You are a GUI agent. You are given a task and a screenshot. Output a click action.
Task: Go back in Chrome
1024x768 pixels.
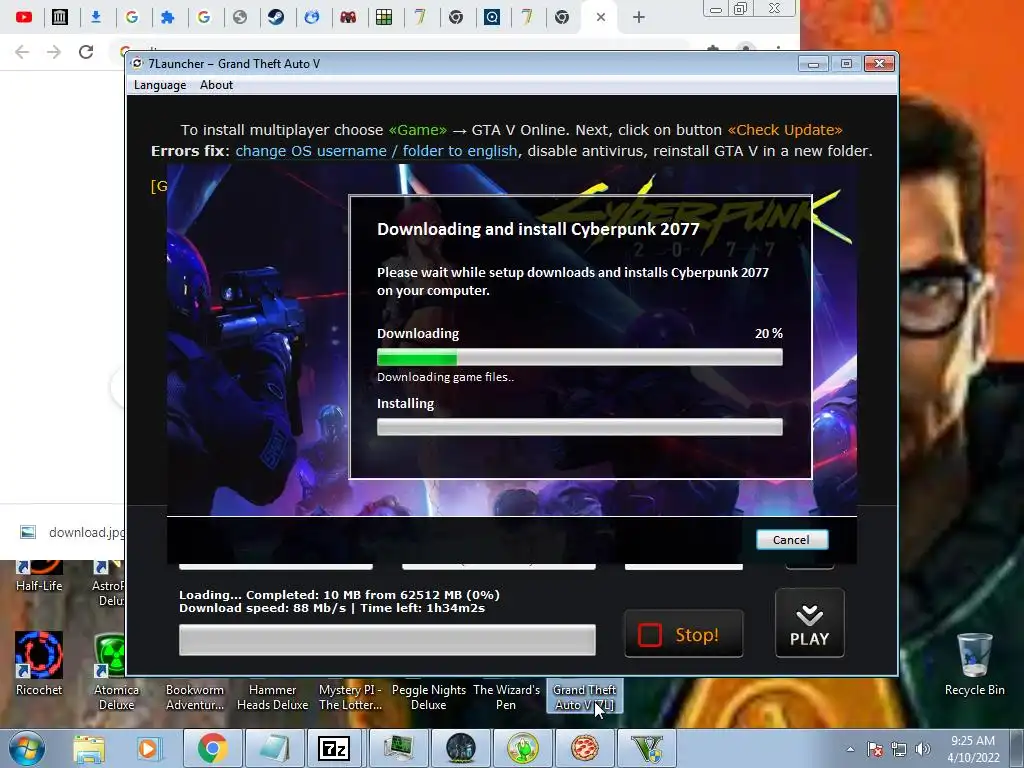(x=22, y=52)
